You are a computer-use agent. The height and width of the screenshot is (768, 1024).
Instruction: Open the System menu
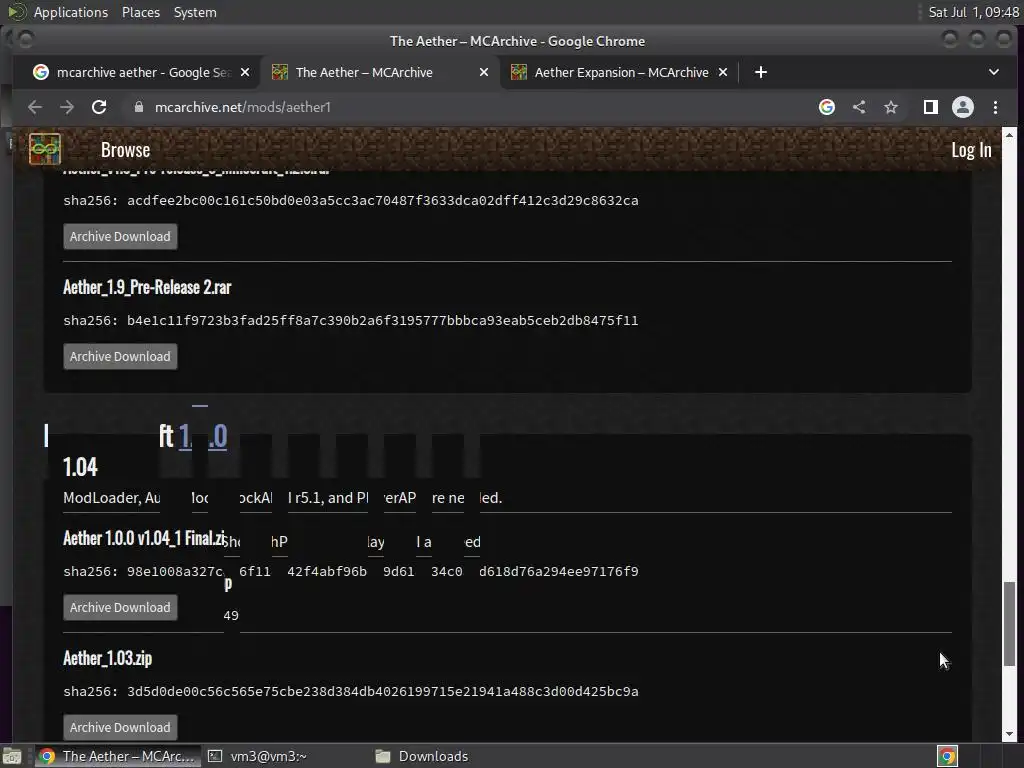click(x=195, y=12)
